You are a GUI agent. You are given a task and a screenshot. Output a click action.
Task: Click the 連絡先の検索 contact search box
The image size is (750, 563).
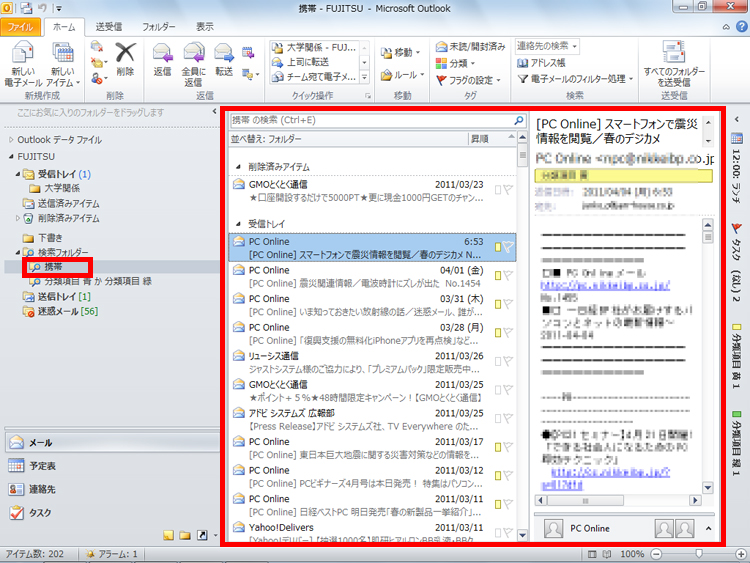(x=547, y=46)
